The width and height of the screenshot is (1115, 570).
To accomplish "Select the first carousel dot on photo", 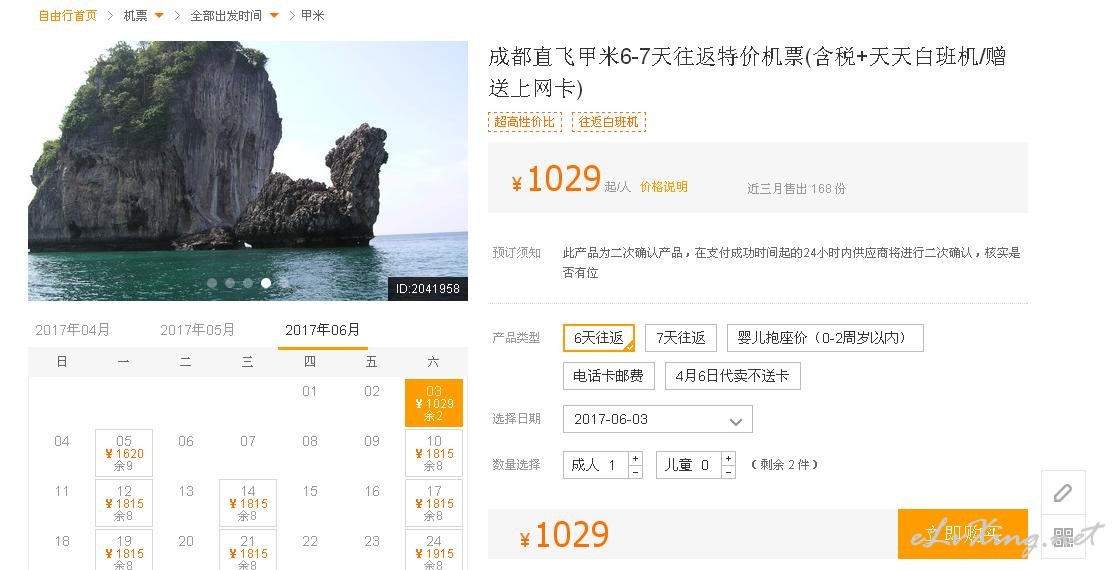I will [212, 283].
